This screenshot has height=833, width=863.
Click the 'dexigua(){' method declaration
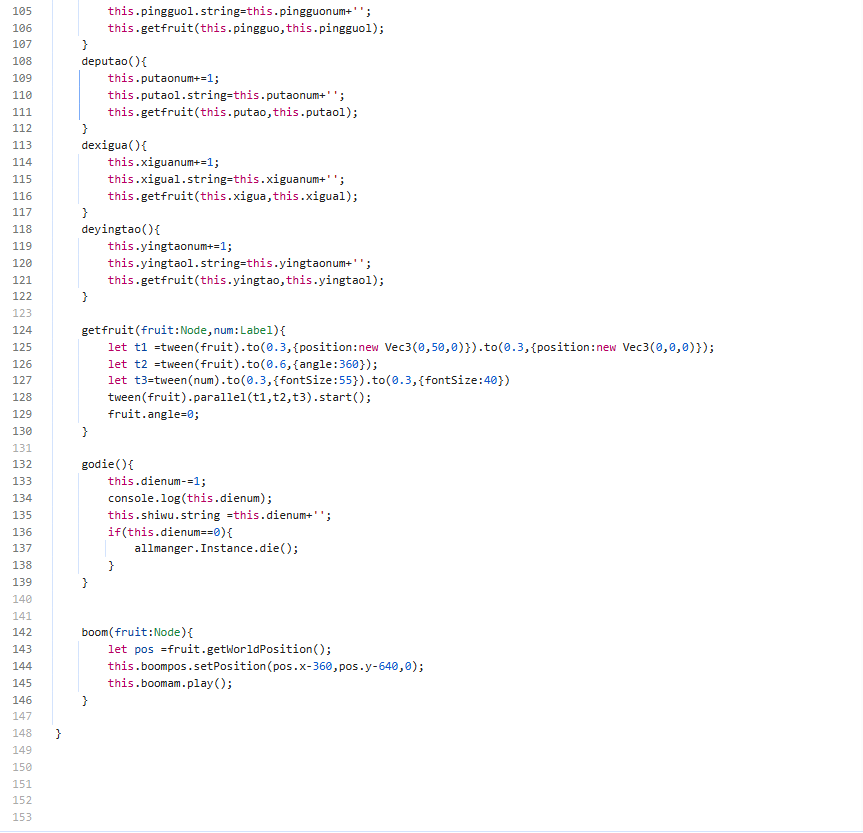click(x=114, y=145)
